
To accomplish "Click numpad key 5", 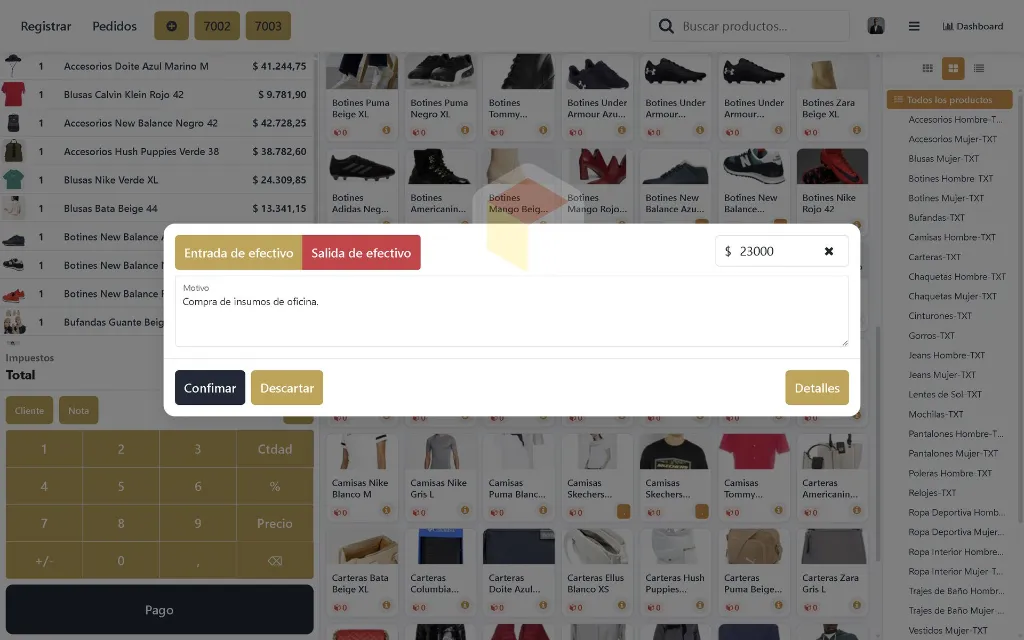I will (121, 487).
